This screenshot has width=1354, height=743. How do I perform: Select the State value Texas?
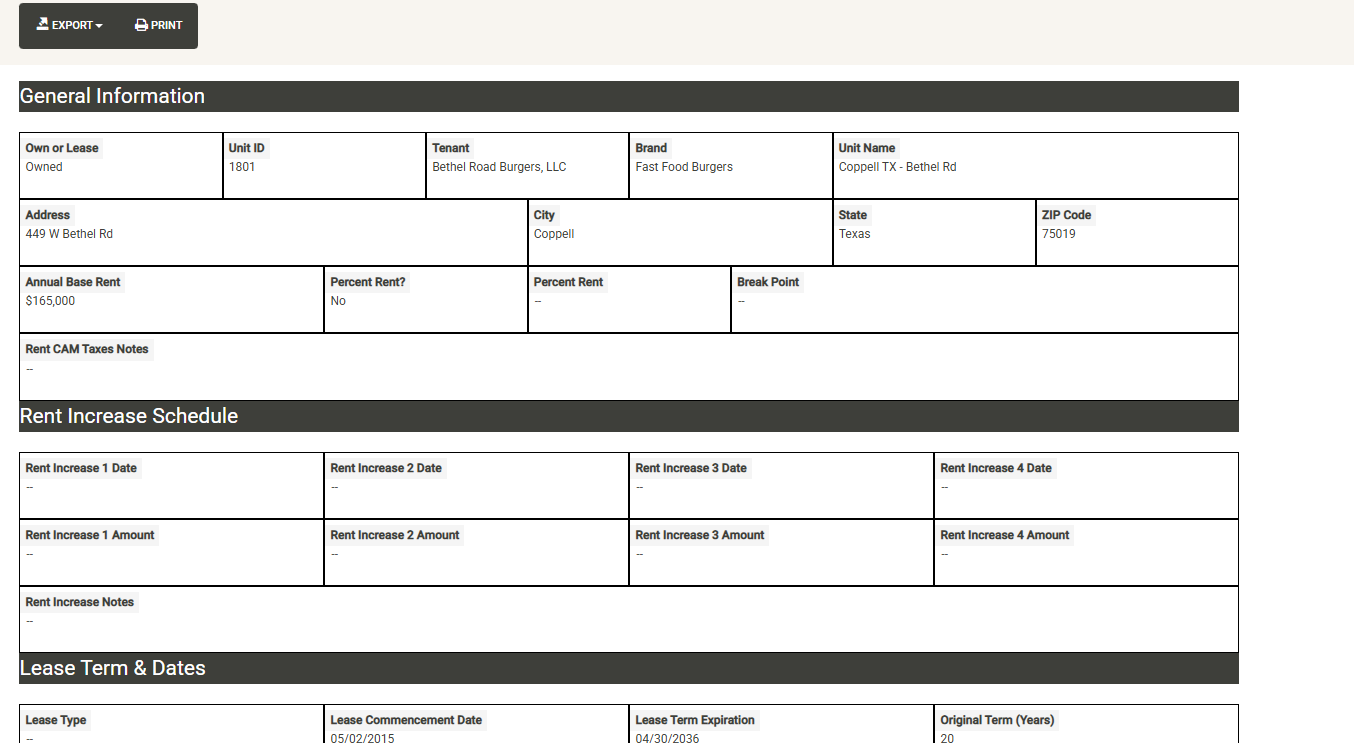[x=854, y=234]
